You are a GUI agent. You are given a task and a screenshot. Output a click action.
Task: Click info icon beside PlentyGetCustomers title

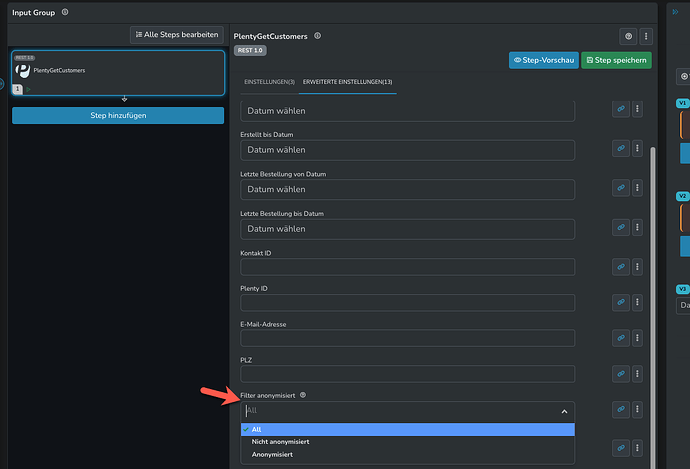coord(317,36)
